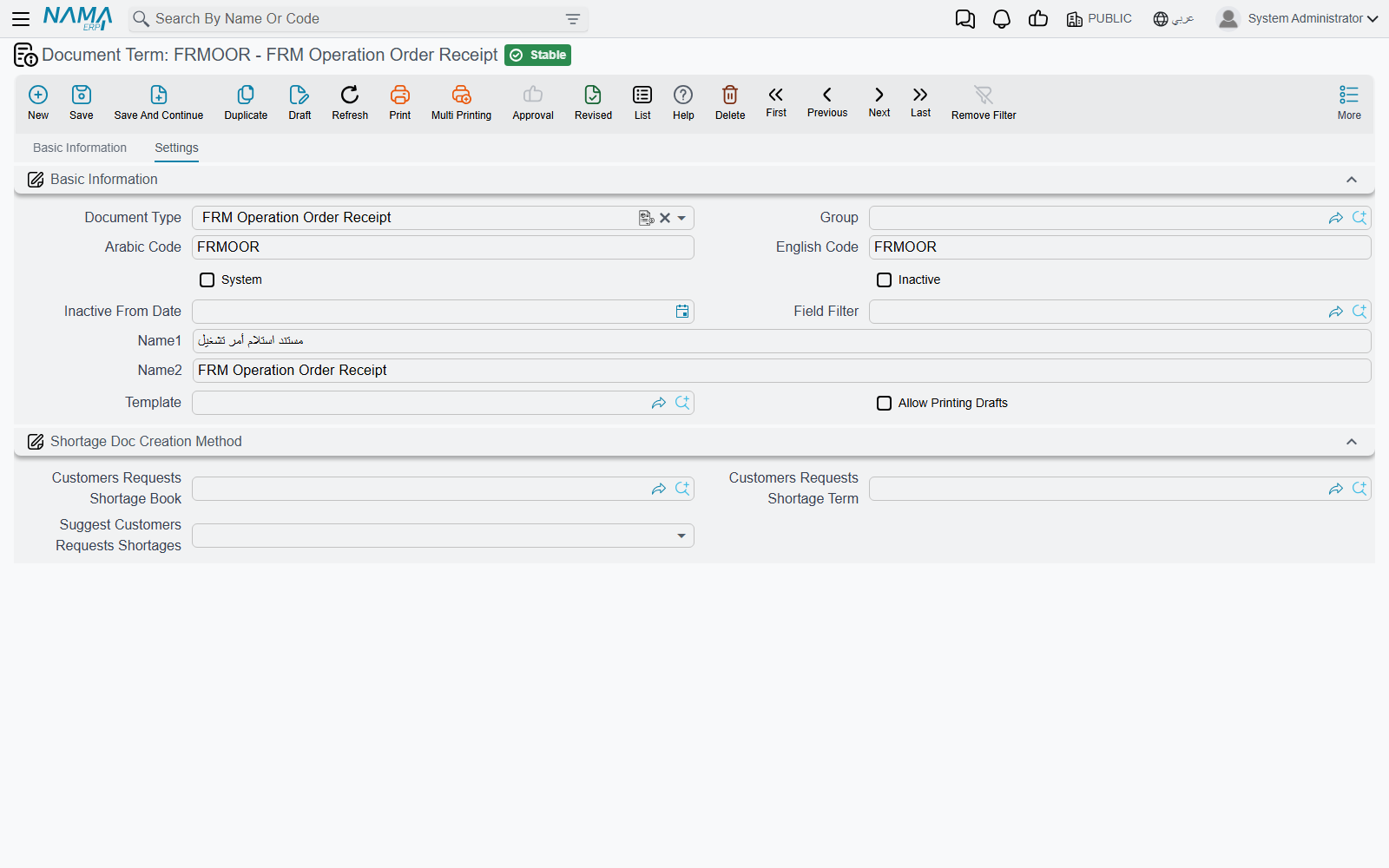Duplicate the current document term
Viewport: 1389px width, 868px height.
(x=246, y=102)
